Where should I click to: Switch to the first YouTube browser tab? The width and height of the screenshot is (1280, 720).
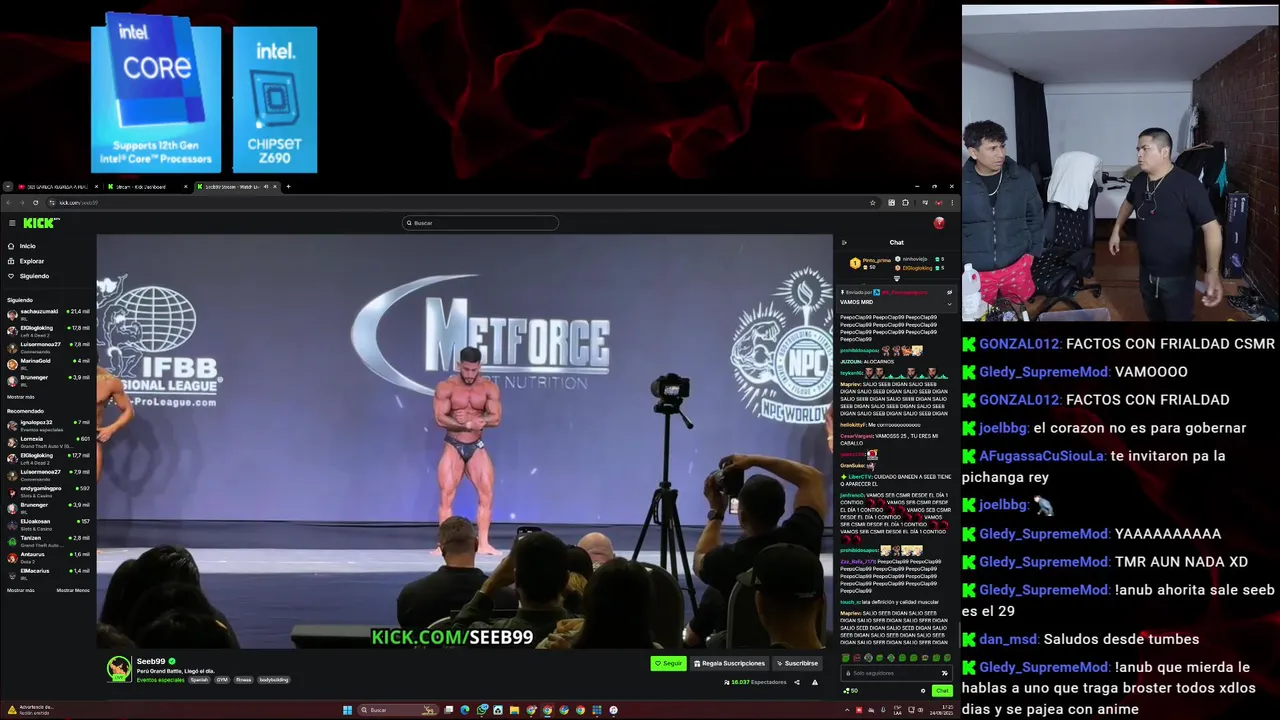[x=58, y=187]
